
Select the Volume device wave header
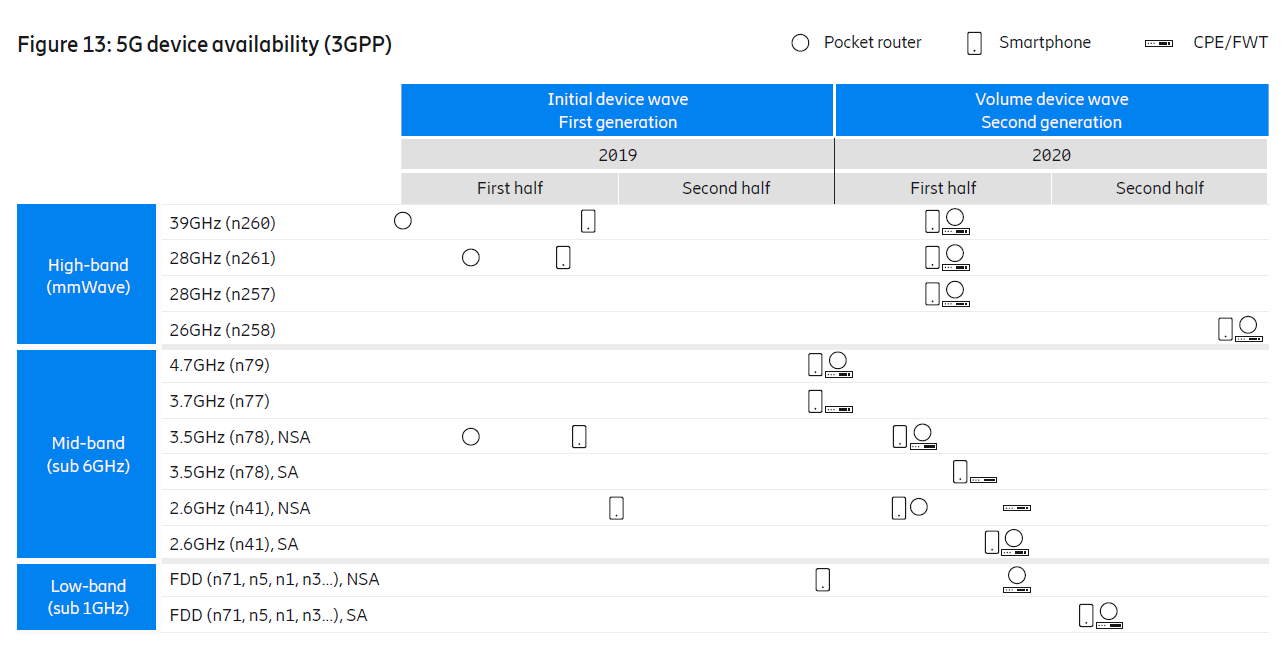[1051, 110]
